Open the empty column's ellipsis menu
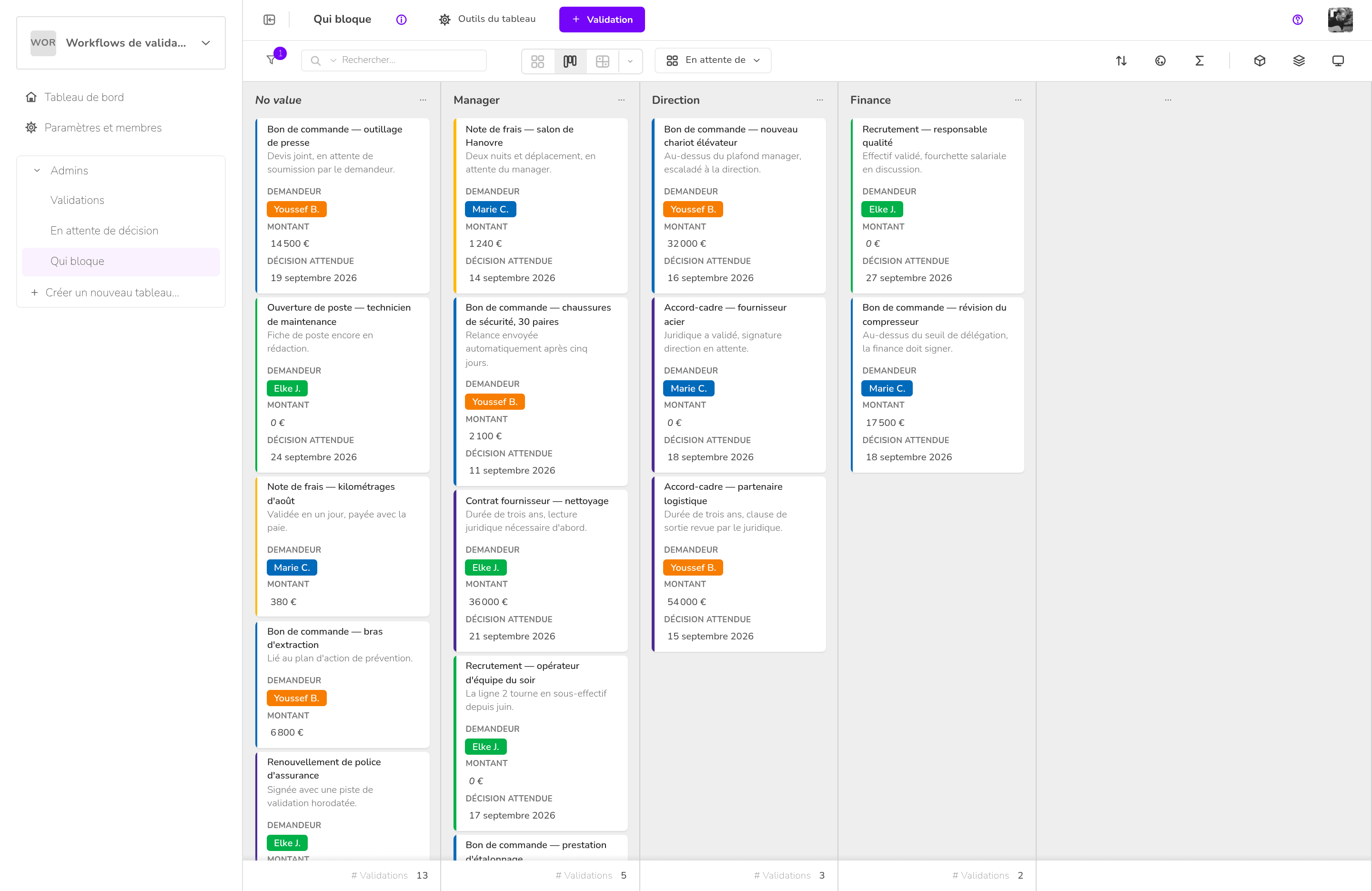This screenshot has height=891, width=1372. (1168, 100)
